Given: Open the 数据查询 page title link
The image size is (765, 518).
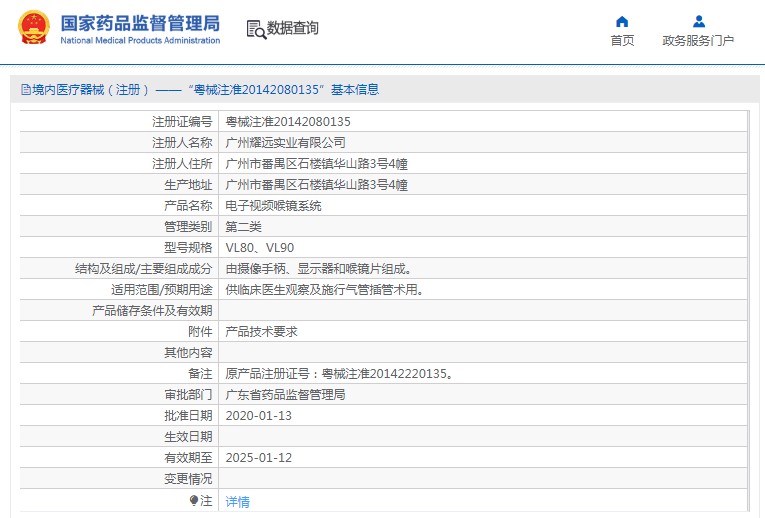Looking at the screenshot, I should click(x=292, y=29).
